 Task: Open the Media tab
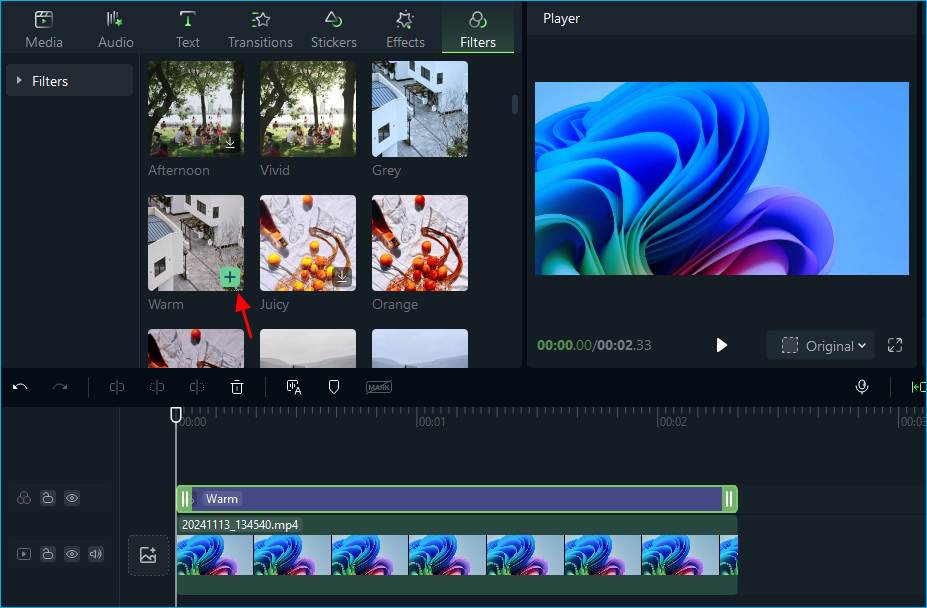click(x=44, y=30)
